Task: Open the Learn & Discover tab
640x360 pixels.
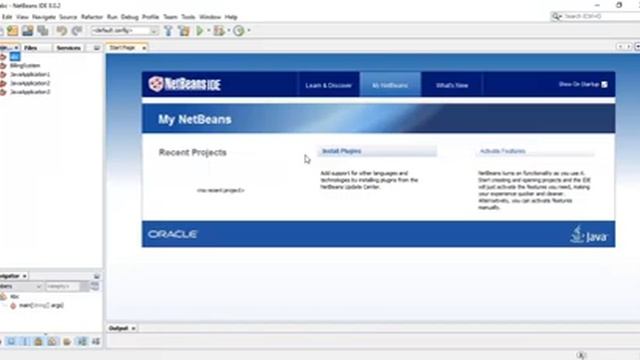Action: (x=329, y=85)
